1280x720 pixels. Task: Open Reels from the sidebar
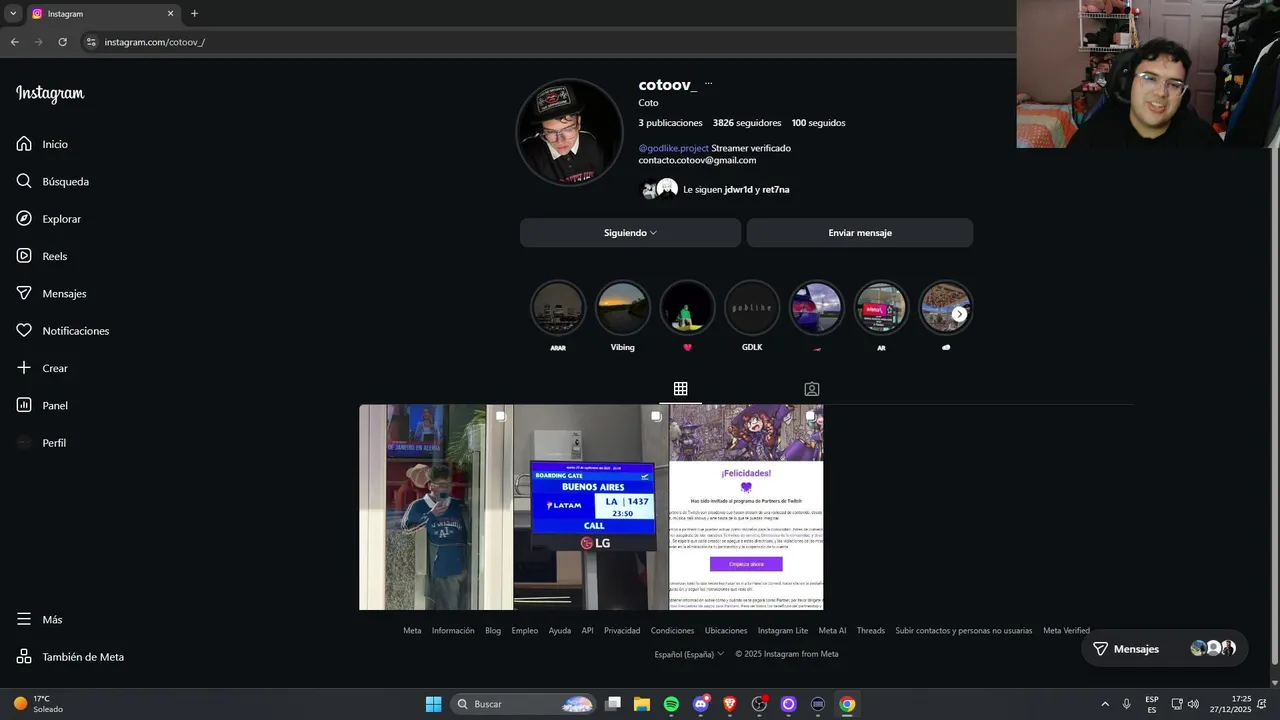[x=42, y=256]
